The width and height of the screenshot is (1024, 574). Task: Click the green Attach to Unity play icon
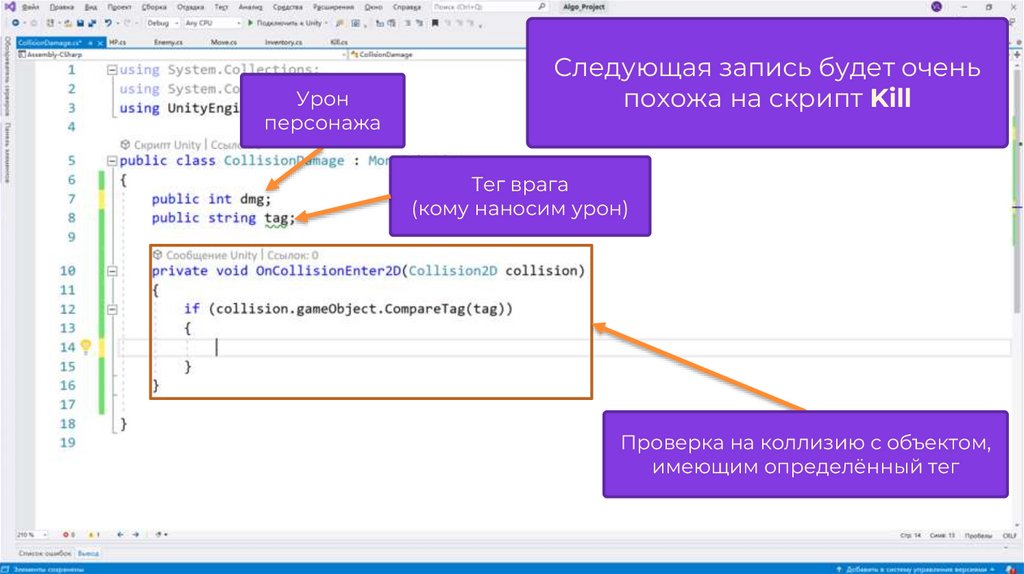(250, 23)
